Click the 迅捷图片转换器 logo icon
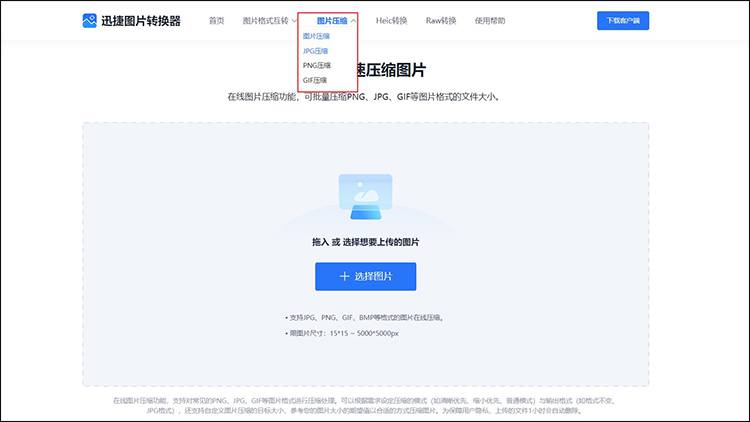 90,20
